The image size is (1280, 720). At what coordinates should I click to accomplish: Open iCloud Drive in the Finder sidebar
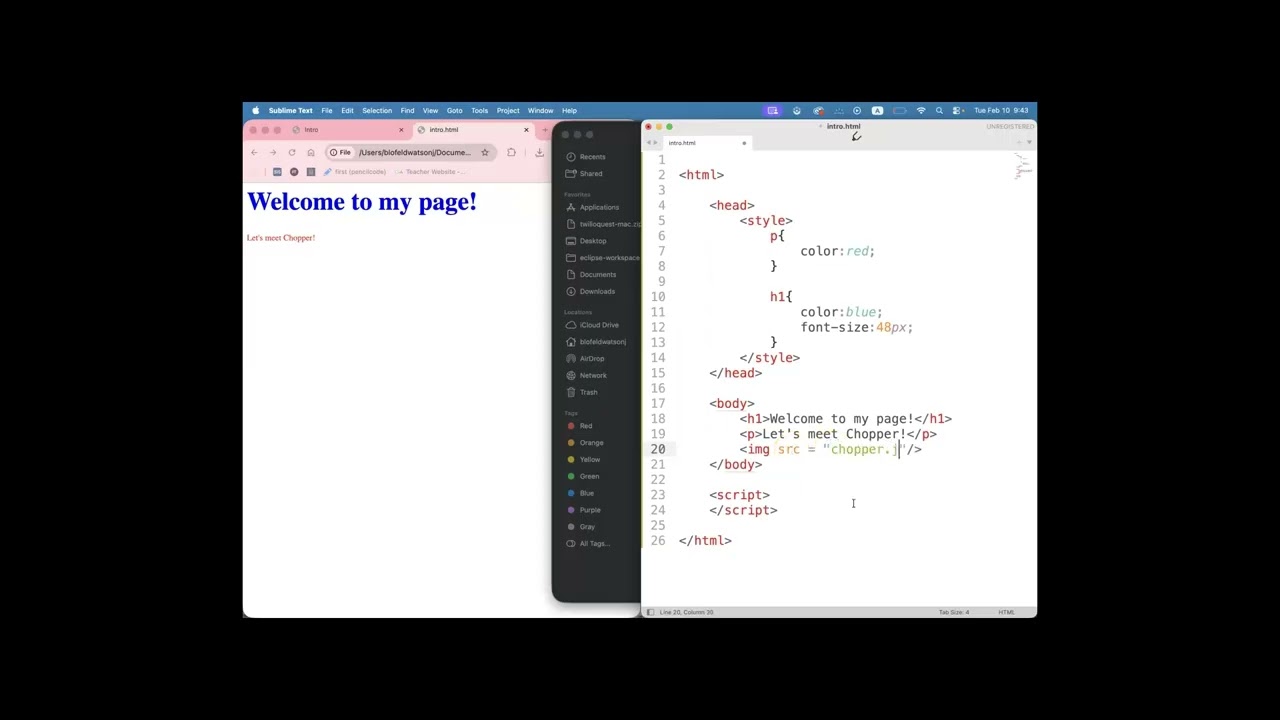[592, 325]
